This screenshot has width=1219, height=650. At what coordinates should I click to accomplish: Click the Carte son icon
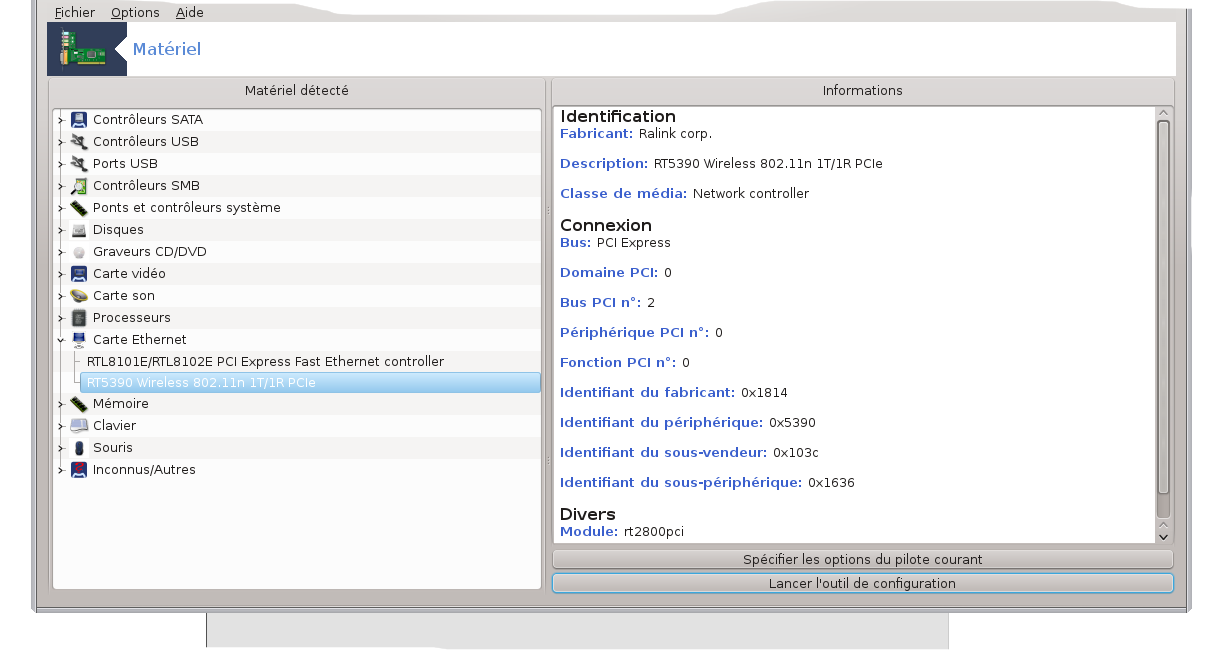(x=79, y=296)
